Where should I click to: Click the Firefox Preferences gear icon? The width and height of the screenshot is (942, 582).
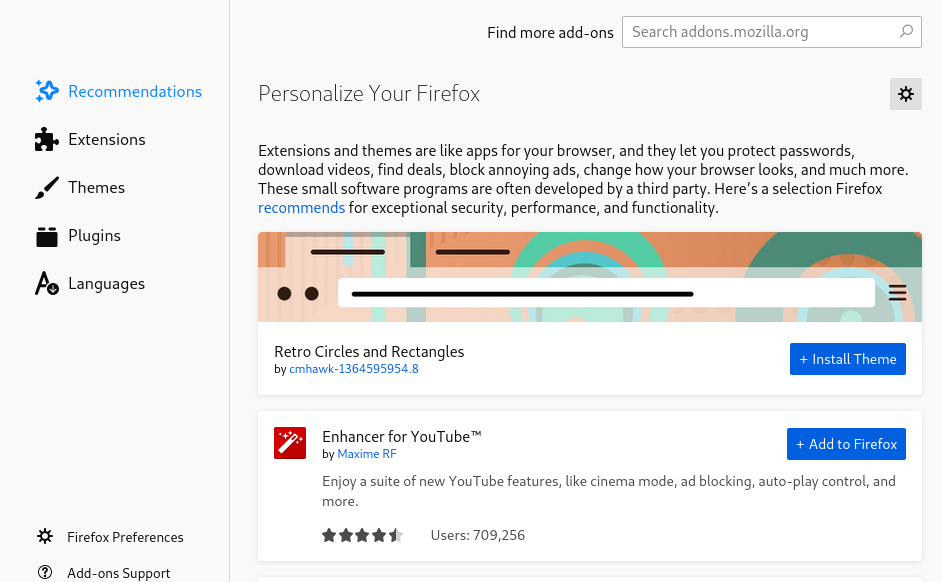[45, 537]
